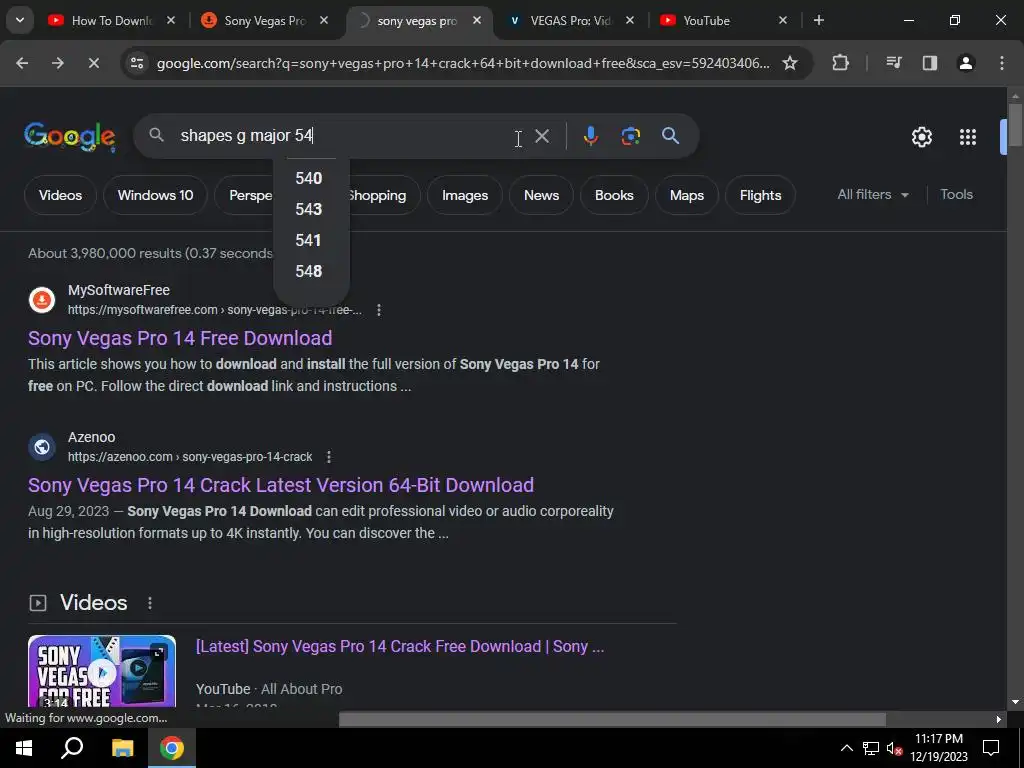The height and width of the screenshot is (768, 1024).
Task: Close the sony vegas pro tab
Action: click(x=477, y=20)
